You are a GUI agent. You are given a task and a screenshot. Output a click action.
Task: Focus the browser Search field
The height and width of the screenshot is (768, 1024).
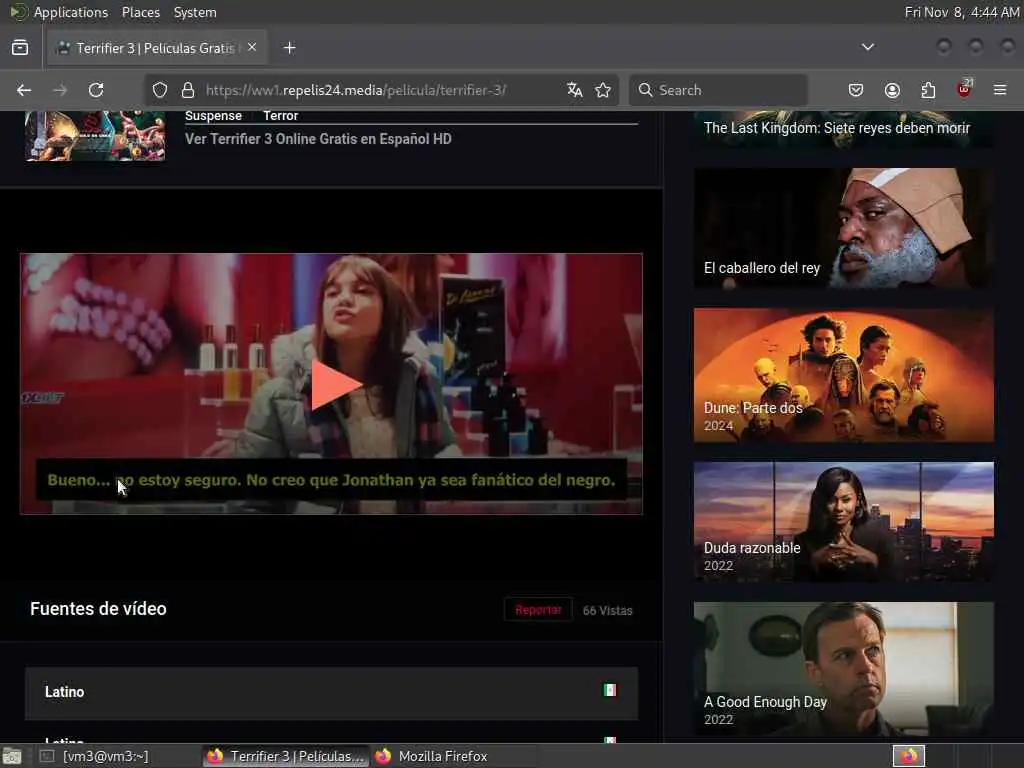718,90
